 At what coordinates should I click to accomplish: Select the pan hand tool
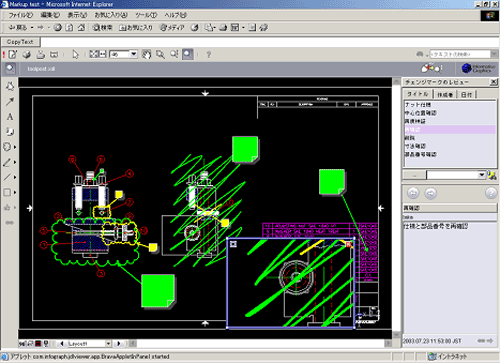tap(146, 54)
